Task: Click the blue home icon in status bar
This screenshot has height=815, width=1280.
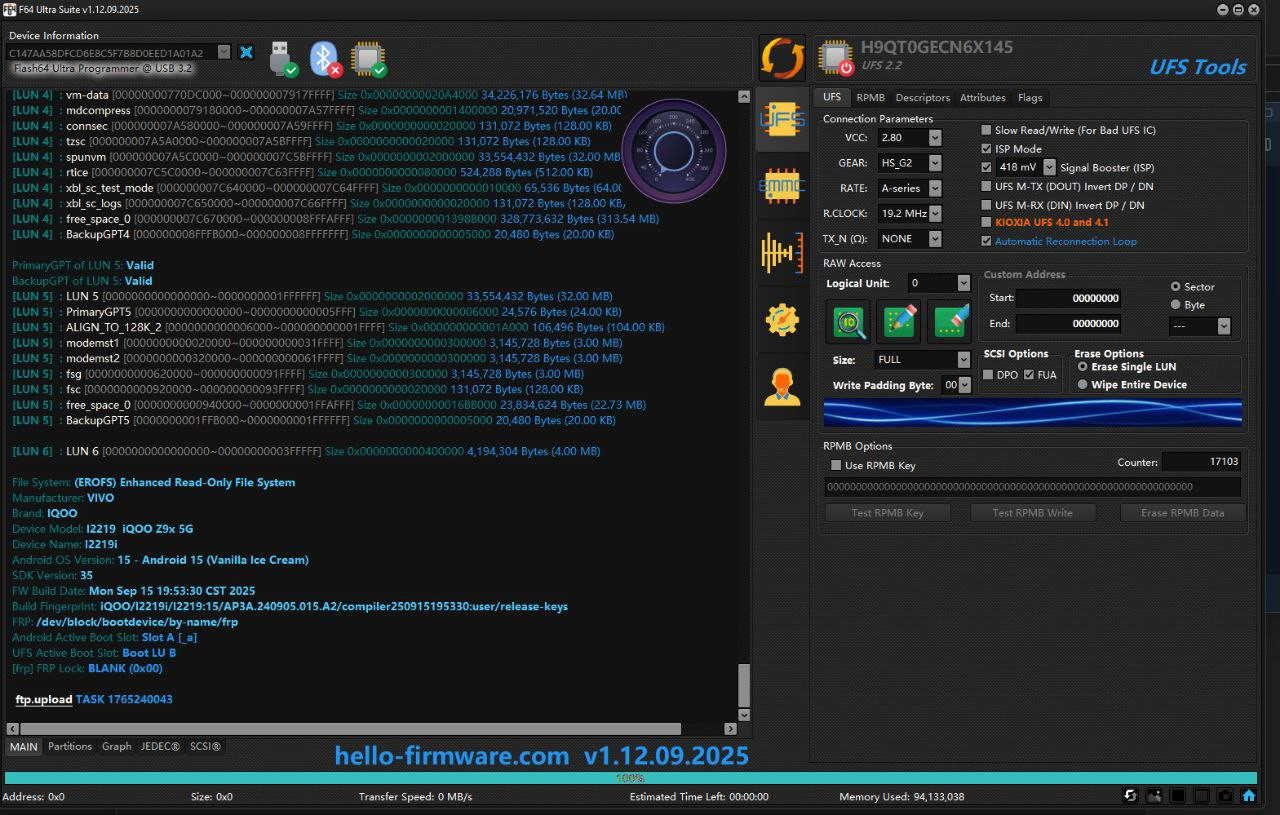Action: 1249,796
